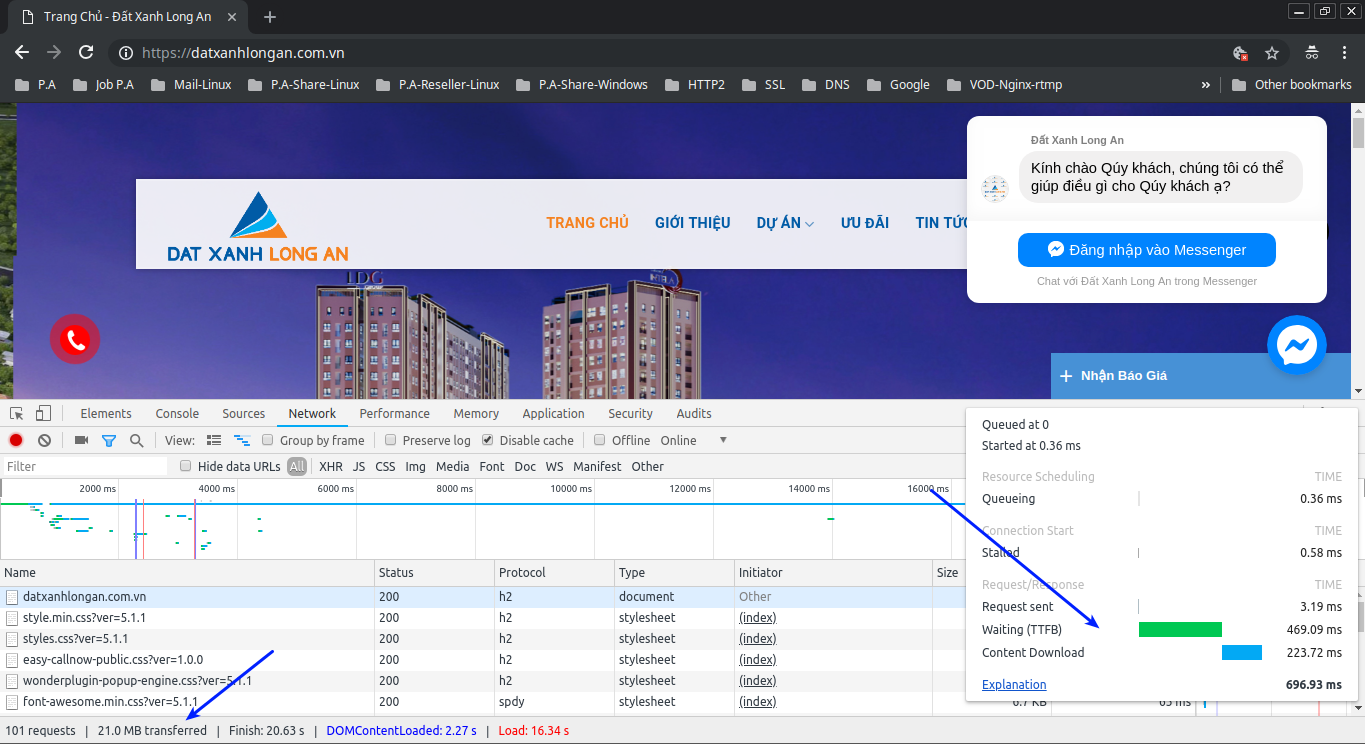Viewport: 1365px width, 744px height.
Task: Click (index) initiator of style.min.css
Action: coord(757,618)
